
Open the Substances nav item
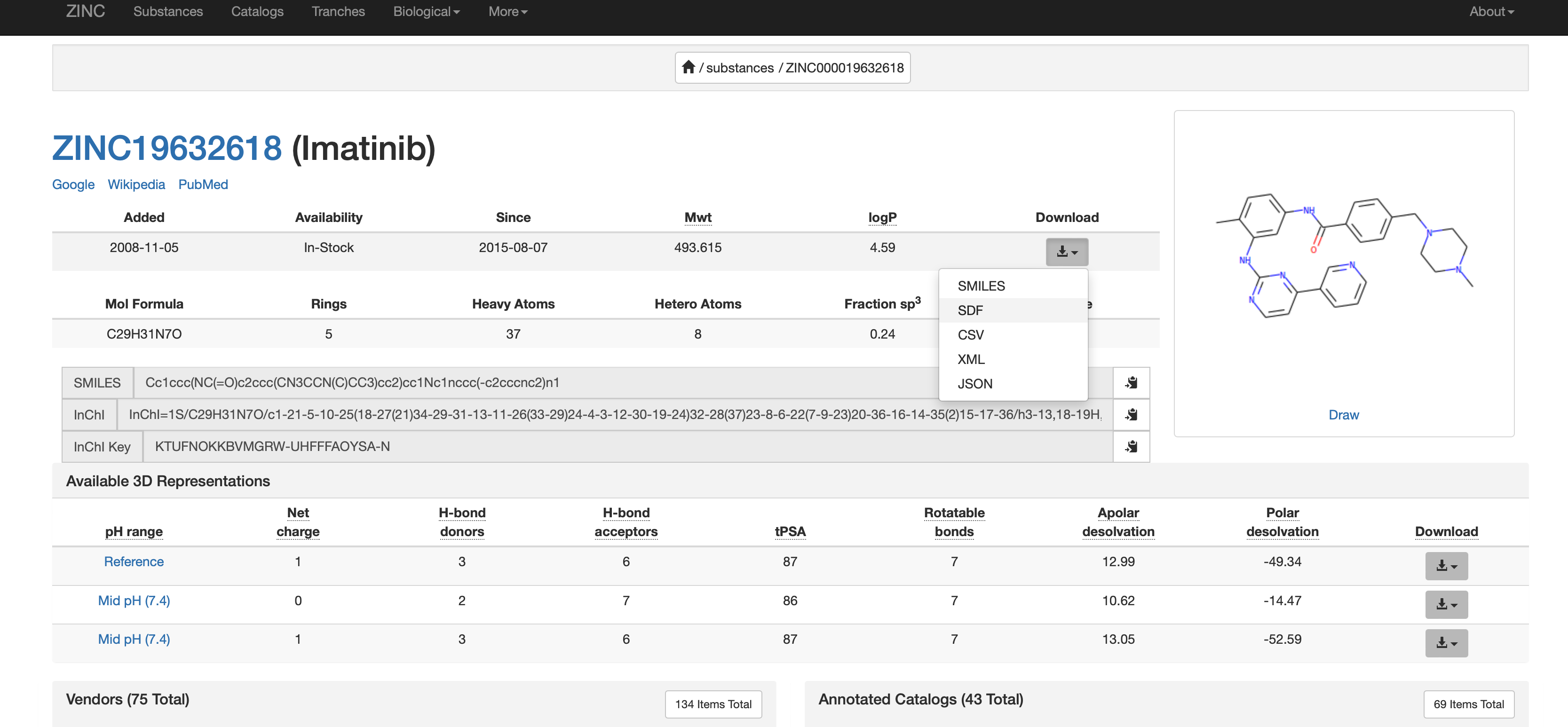(168, 12)
